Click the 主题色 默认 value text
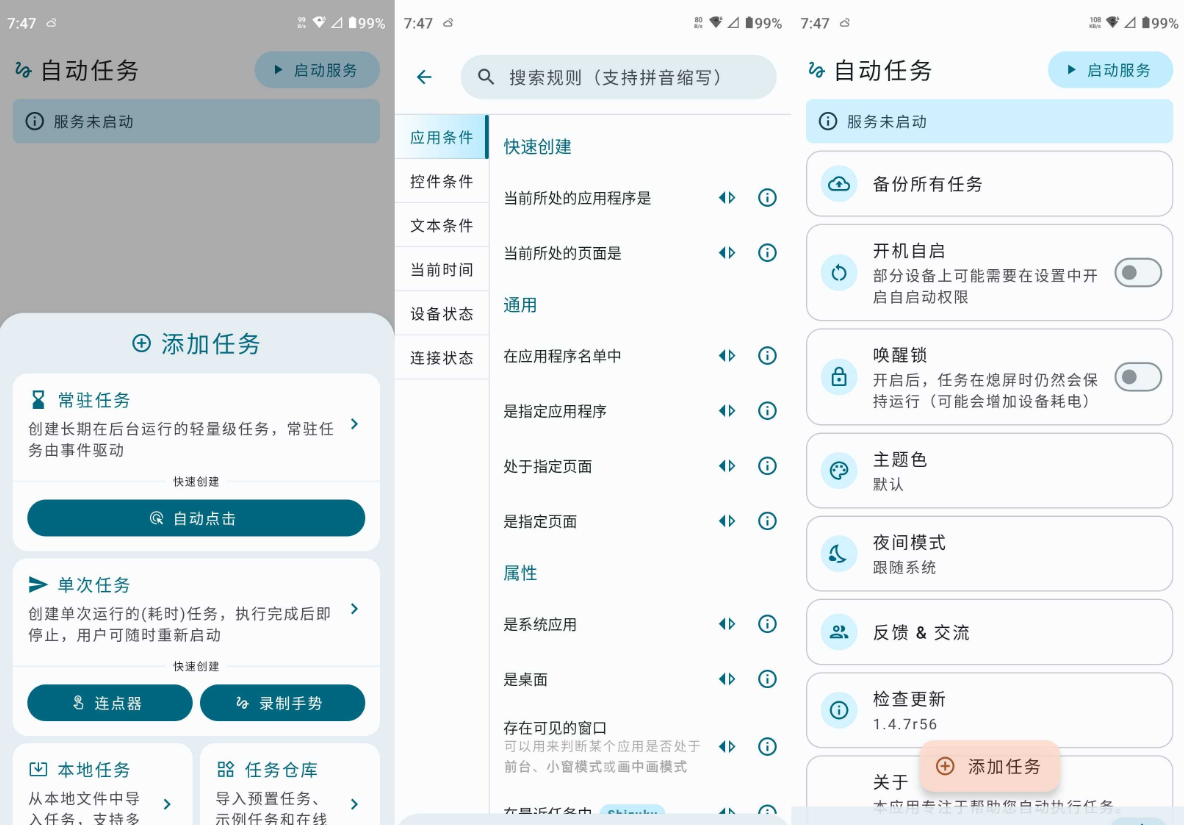 [x=888, y=485]
